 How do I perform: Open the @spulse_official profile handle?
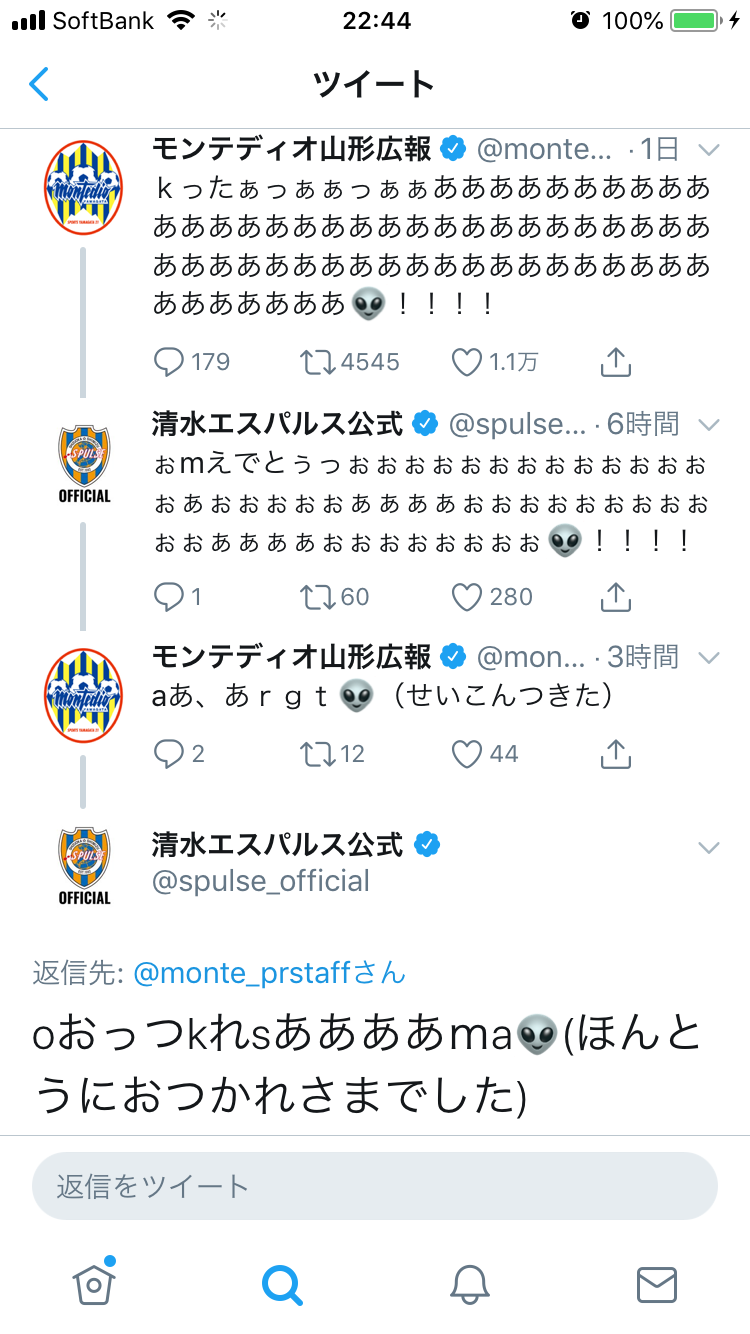(261, 881)
